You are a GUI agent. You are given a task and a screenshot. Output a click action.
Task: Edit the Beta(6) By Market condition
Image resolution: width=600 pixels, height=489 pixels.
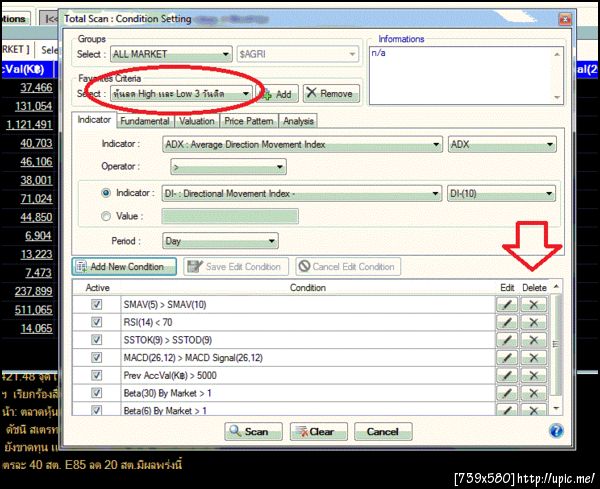pyautogui.click(x=507, y=409)
